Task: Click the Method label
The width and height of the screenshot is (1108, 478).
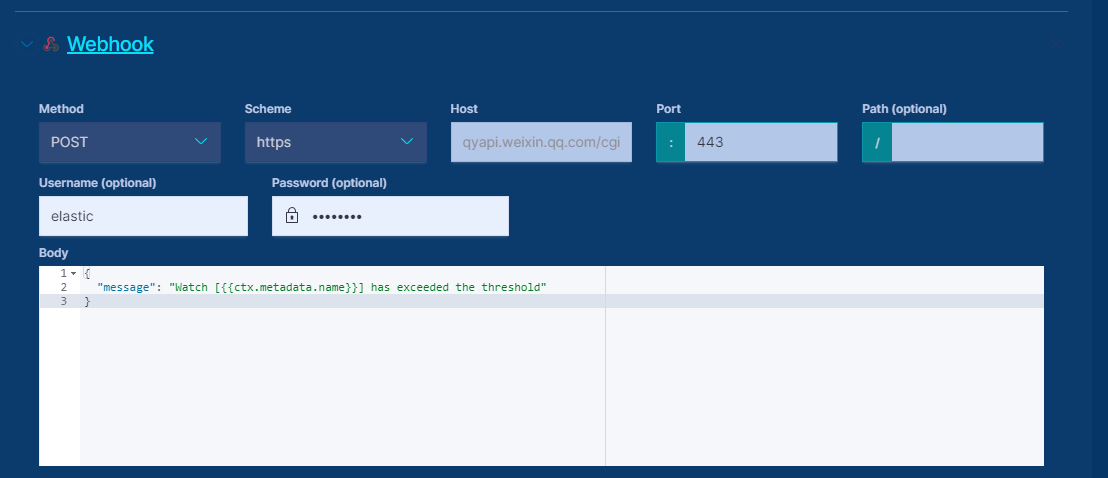Action: coord(61,109)
